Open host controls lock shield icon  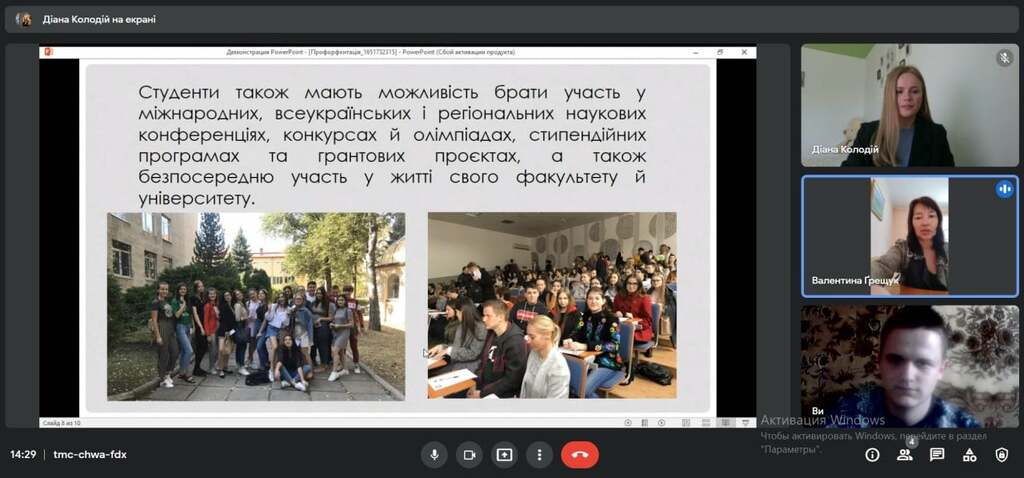coord(1002,454)
